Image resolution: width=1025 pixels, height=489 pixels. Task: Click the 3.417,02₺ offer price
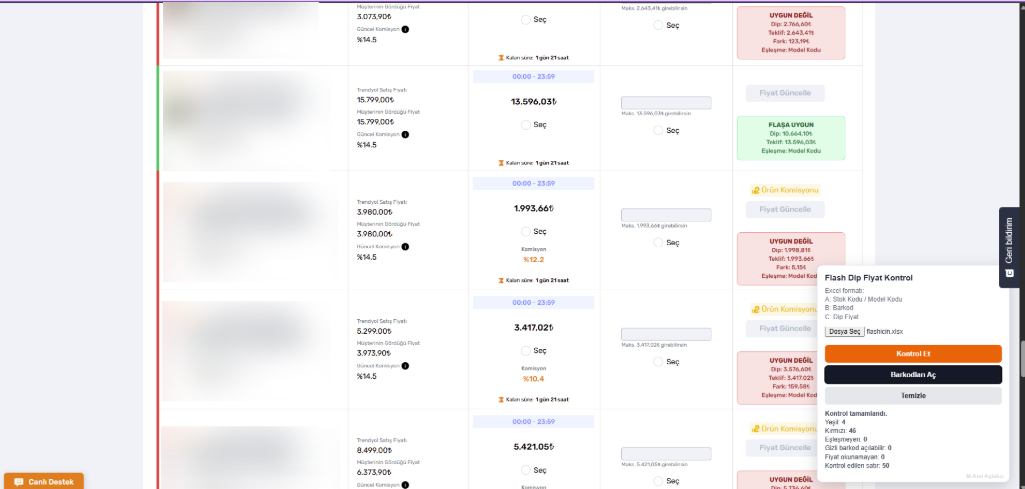click(533, 328)
